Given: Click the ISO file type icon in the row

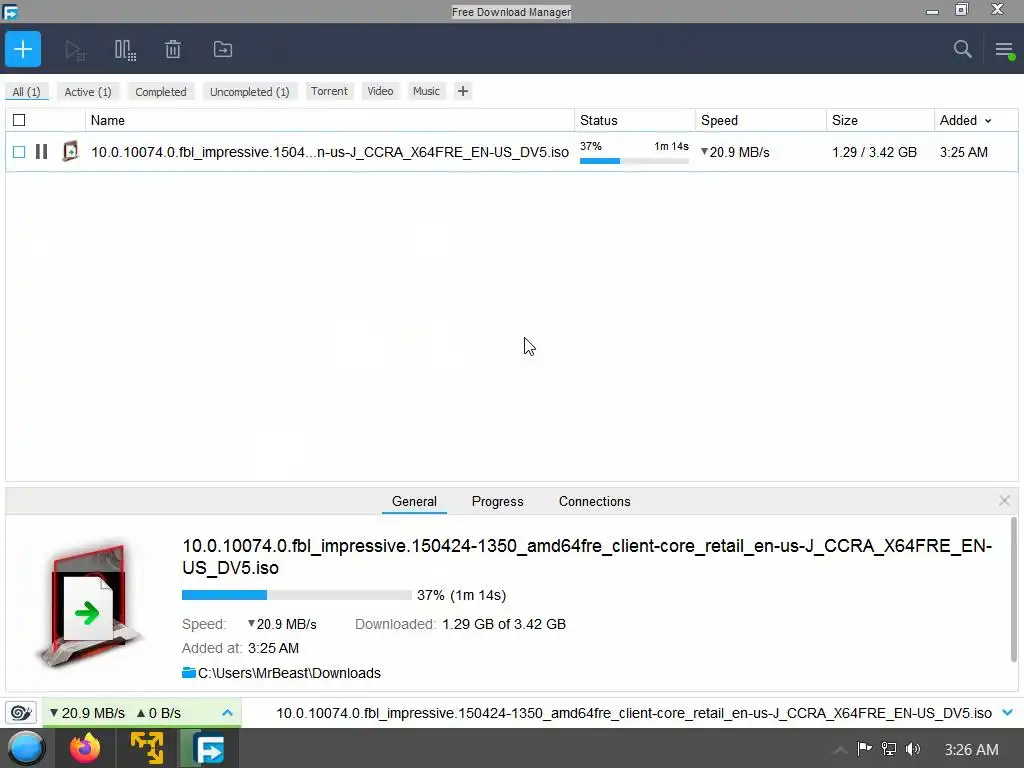Looking at the screenshot, I should [70, 152].
